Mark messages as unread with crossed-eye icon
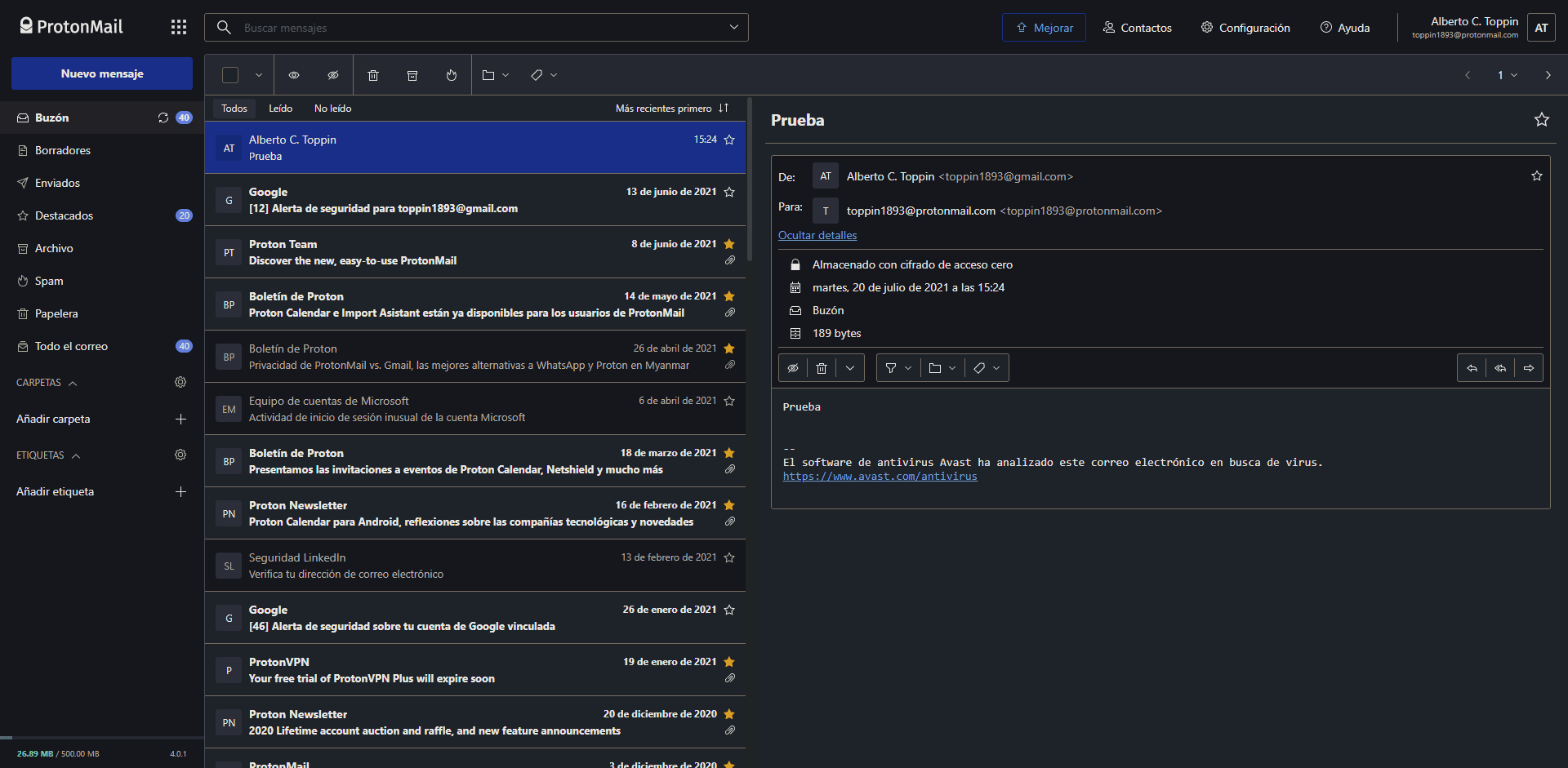The image size is (1568, 768). [x=333, y=75]
